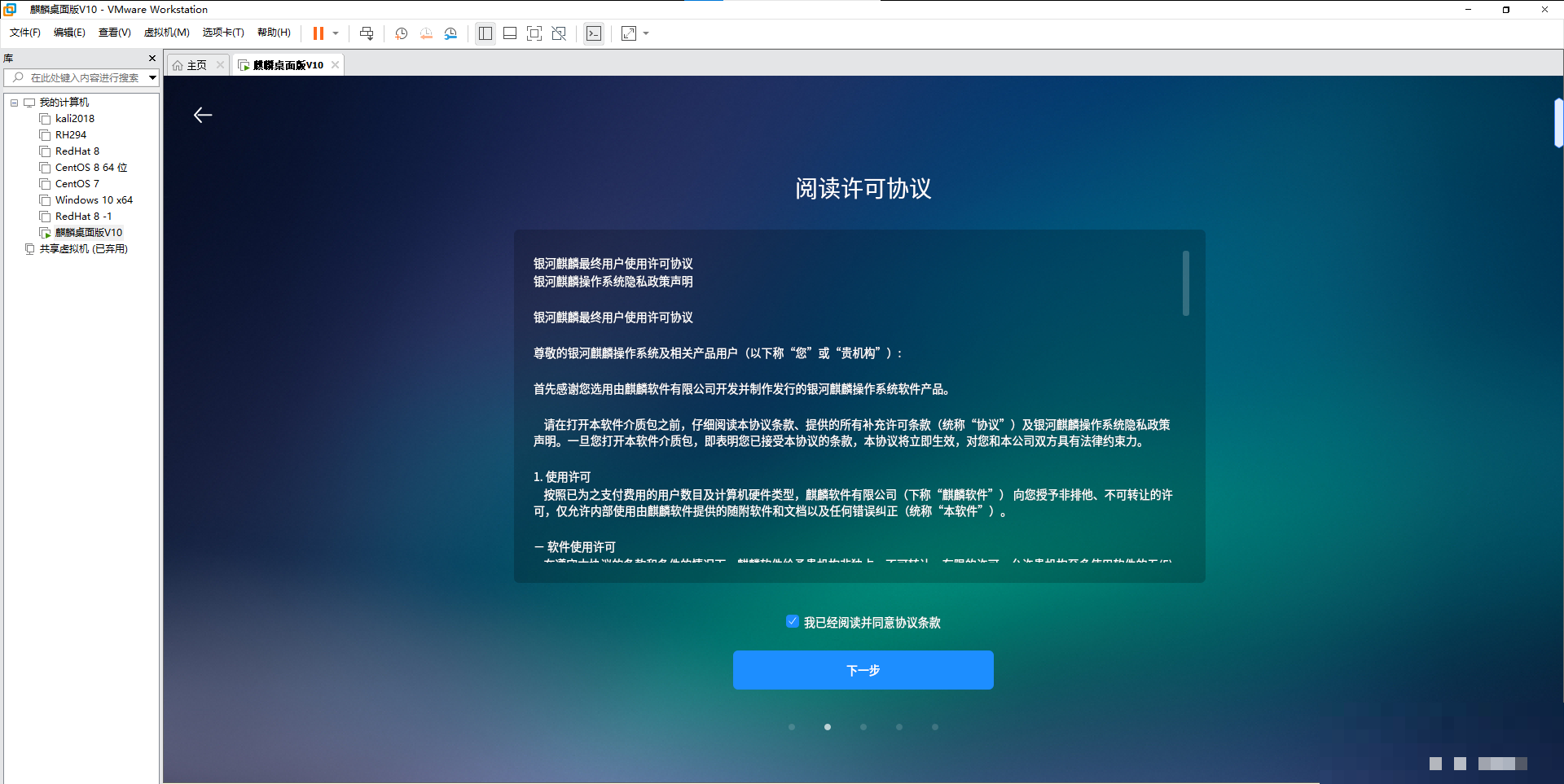Open the 虚拟机(M) menu
1564x784 pixels.
(166, 33)
